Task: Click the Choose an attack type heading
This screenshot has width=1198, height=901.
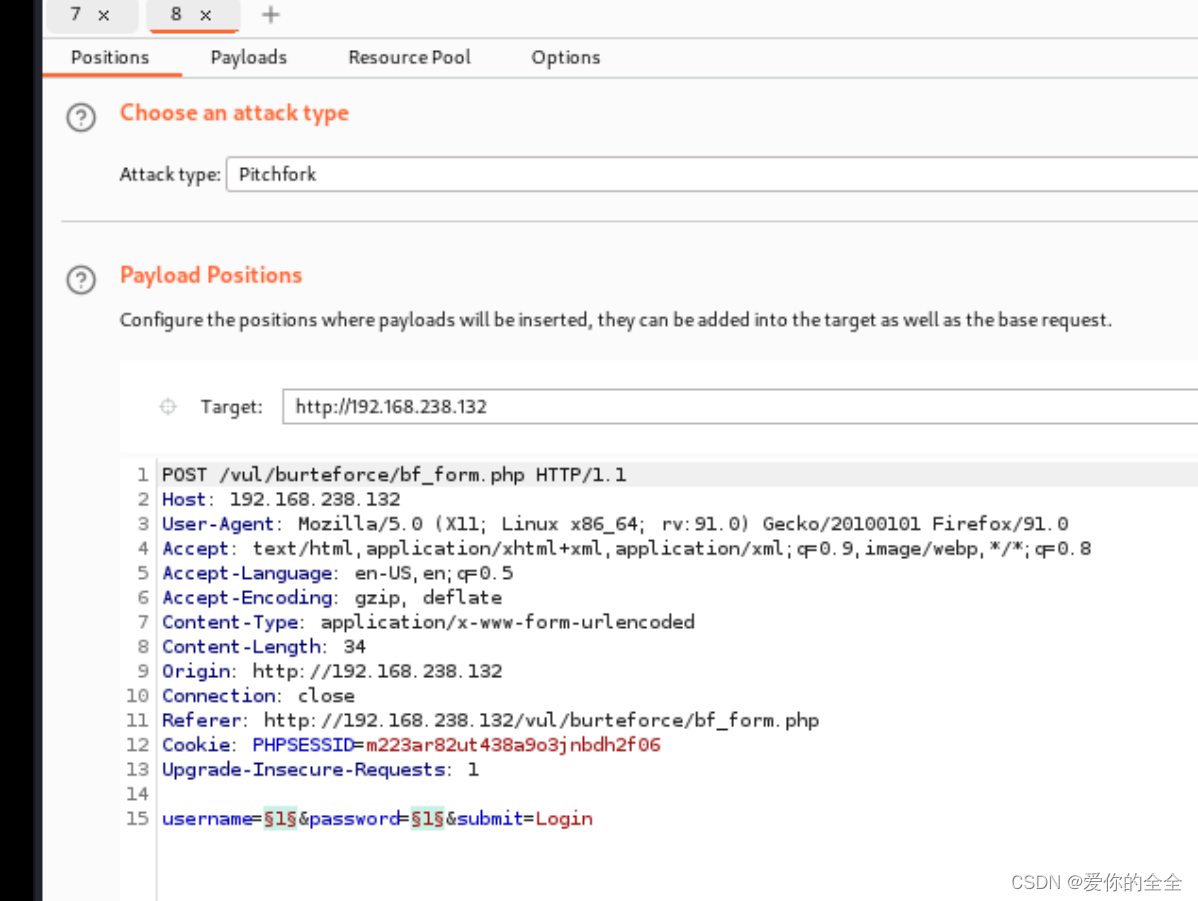Action: 234,113
